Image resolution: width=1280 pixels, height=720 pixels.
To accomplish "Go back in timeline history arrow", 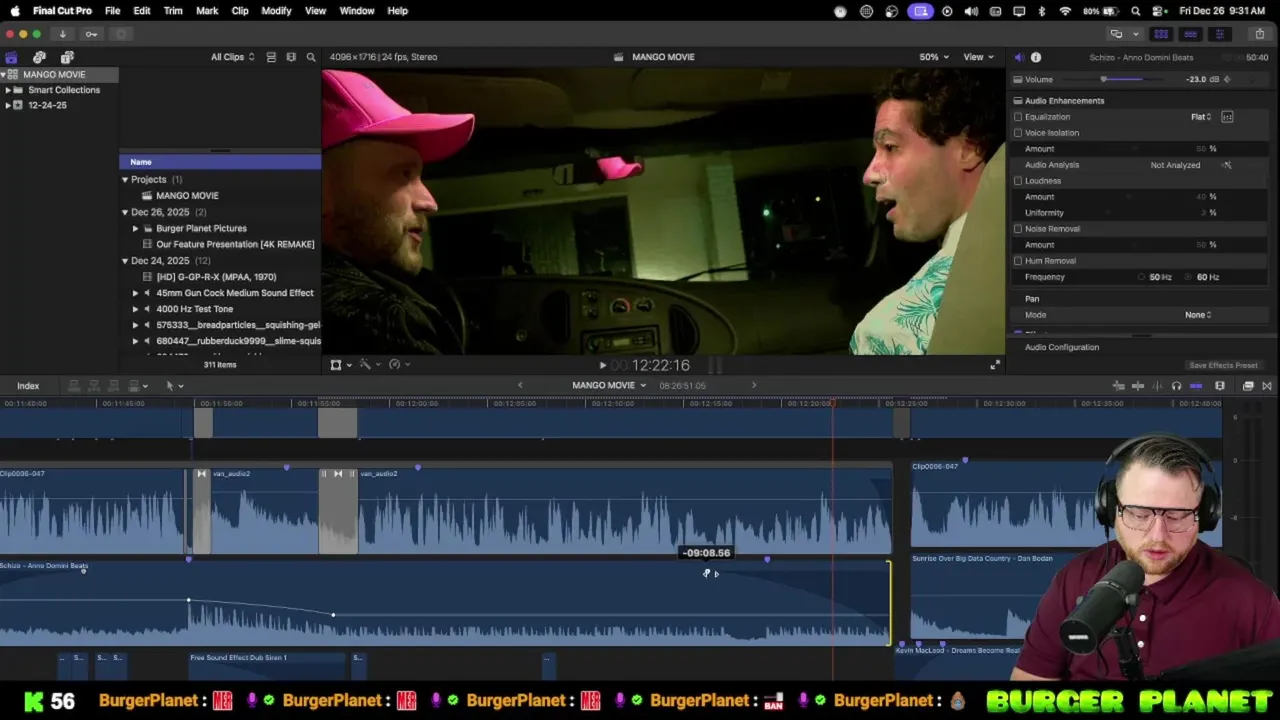I will click(520, 385).
